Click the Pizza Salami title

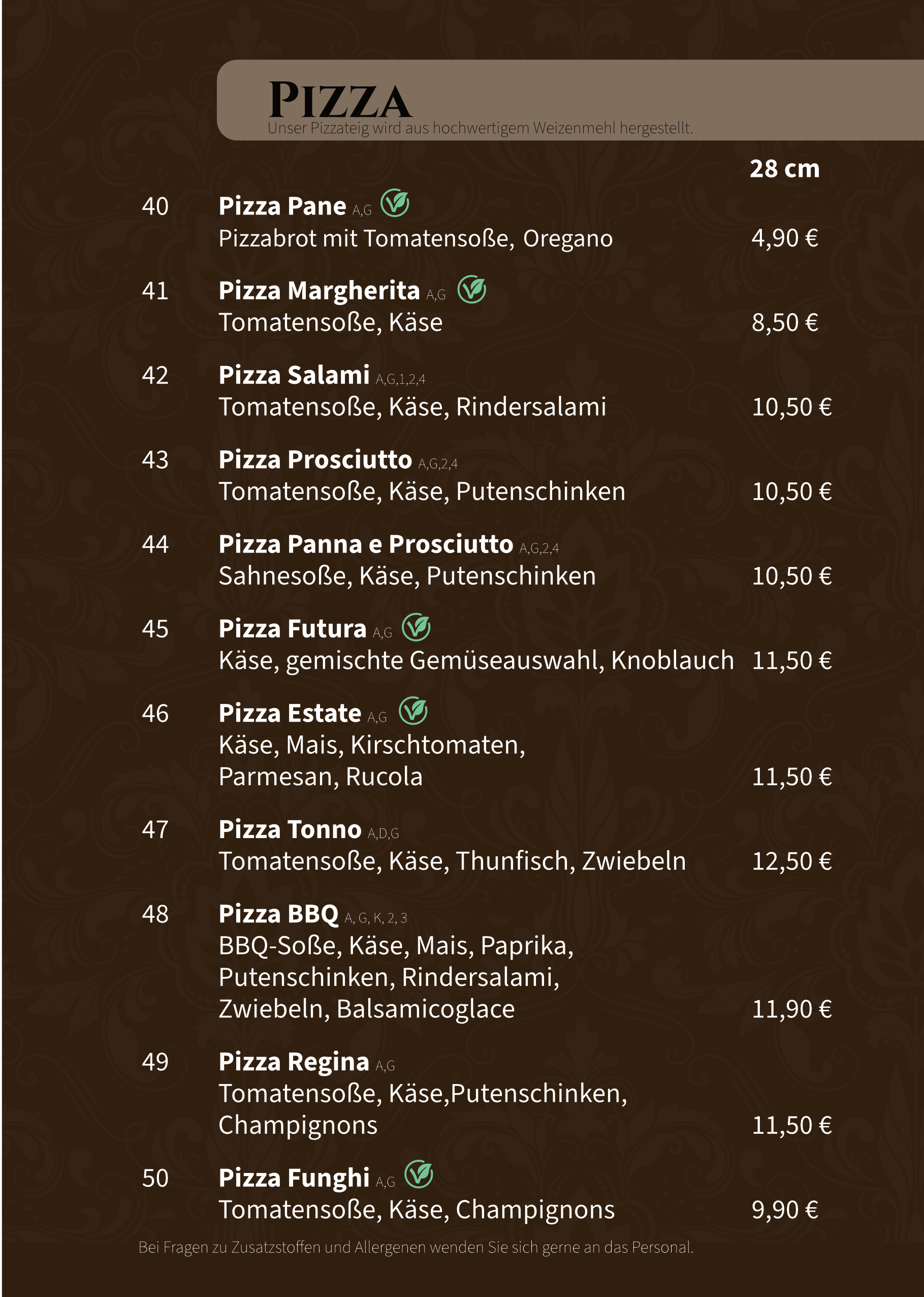pos(294,375)
